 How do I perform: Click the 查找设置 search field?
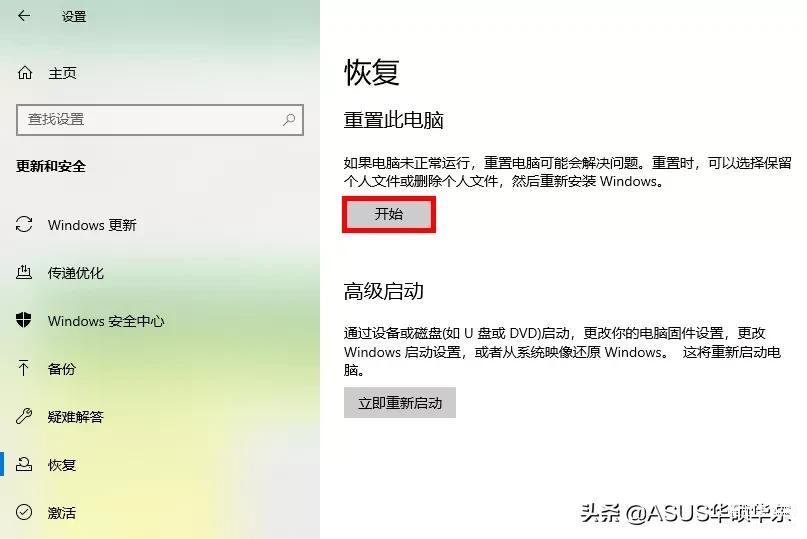click(x=160, y=120)
